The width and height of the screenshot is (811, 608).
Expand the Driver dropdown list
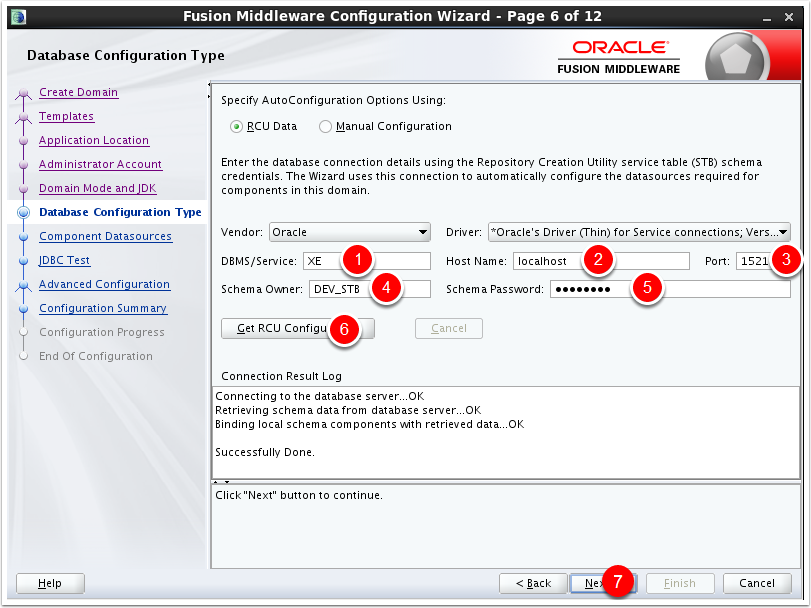point(639,232)
